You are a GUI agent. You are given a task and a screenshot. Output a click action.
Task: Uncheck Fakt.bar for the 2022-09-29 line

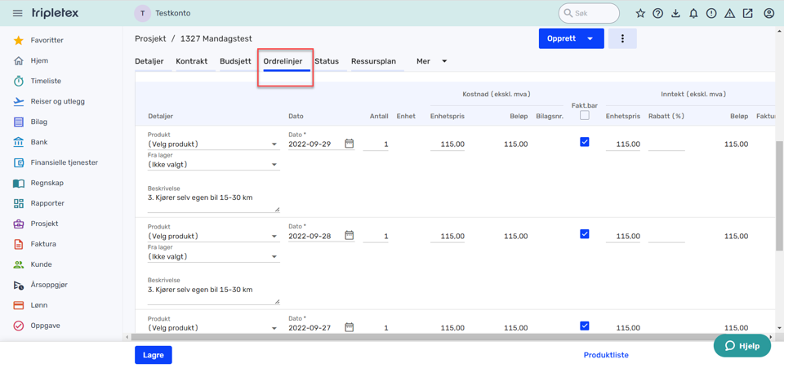[584, 142]
